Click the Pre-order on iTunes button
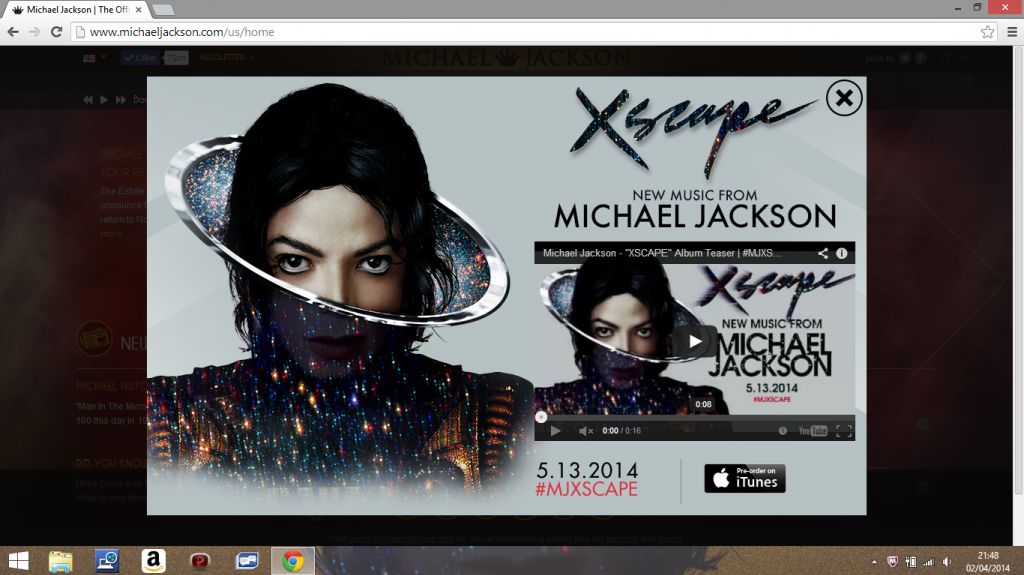The width and height of the screenshot is (1024, 575). click(745, 477)
